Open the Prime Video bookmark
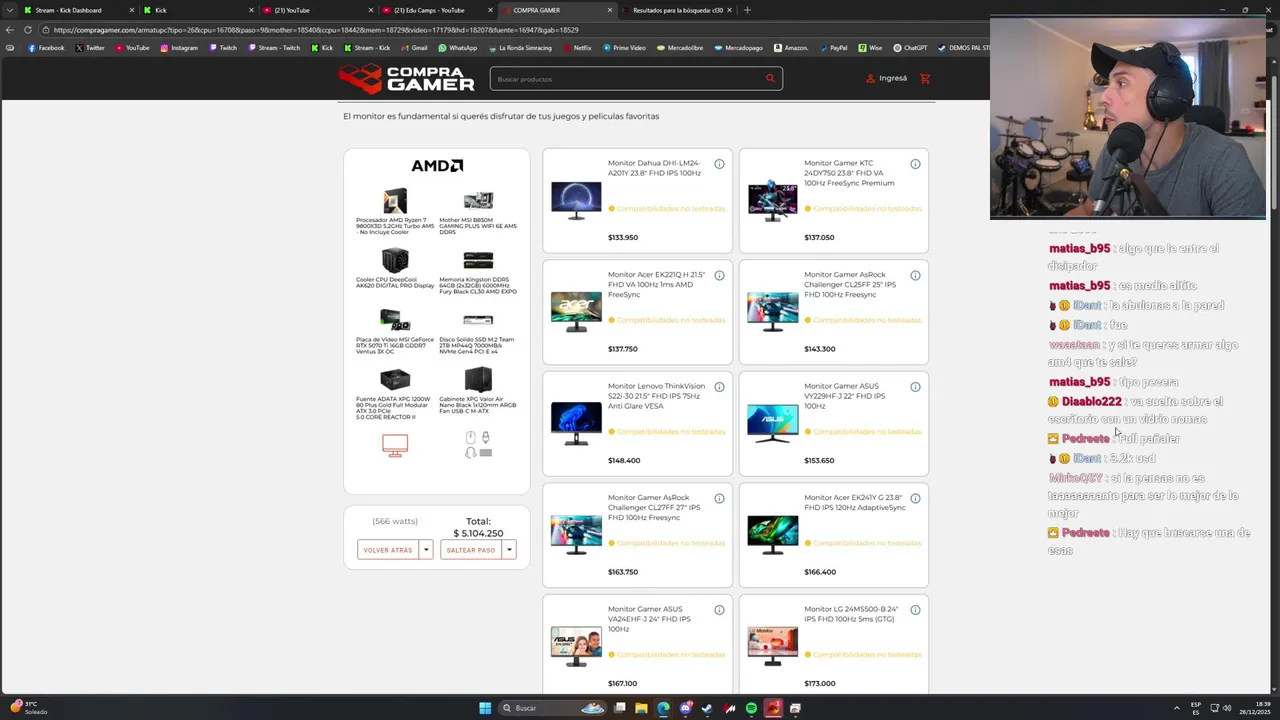The height and width of the screenshot is (720, 1280). click(624, 48)
